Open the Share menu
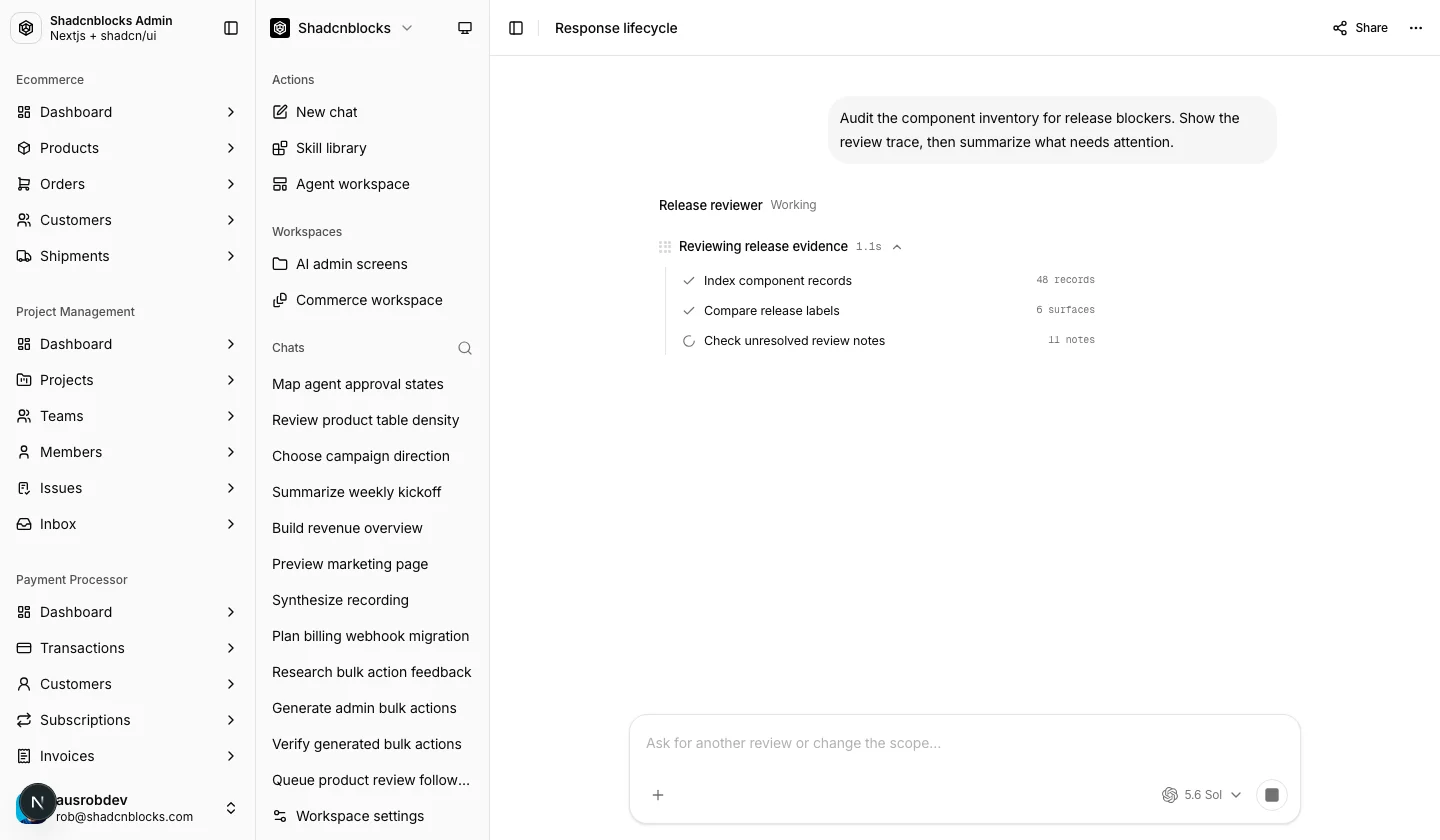The height and width of the screenshot is (840, 1440). click(x=1360, y=28)
